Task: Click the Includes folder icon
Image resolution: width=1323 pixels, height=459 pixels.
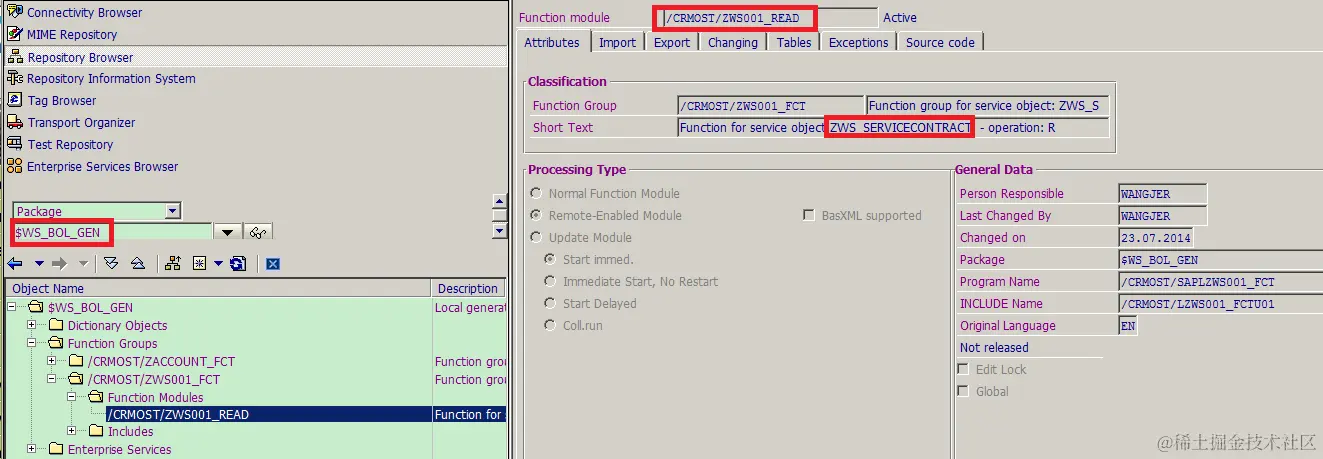Action: pyautogui.click(x=96, y=431)
